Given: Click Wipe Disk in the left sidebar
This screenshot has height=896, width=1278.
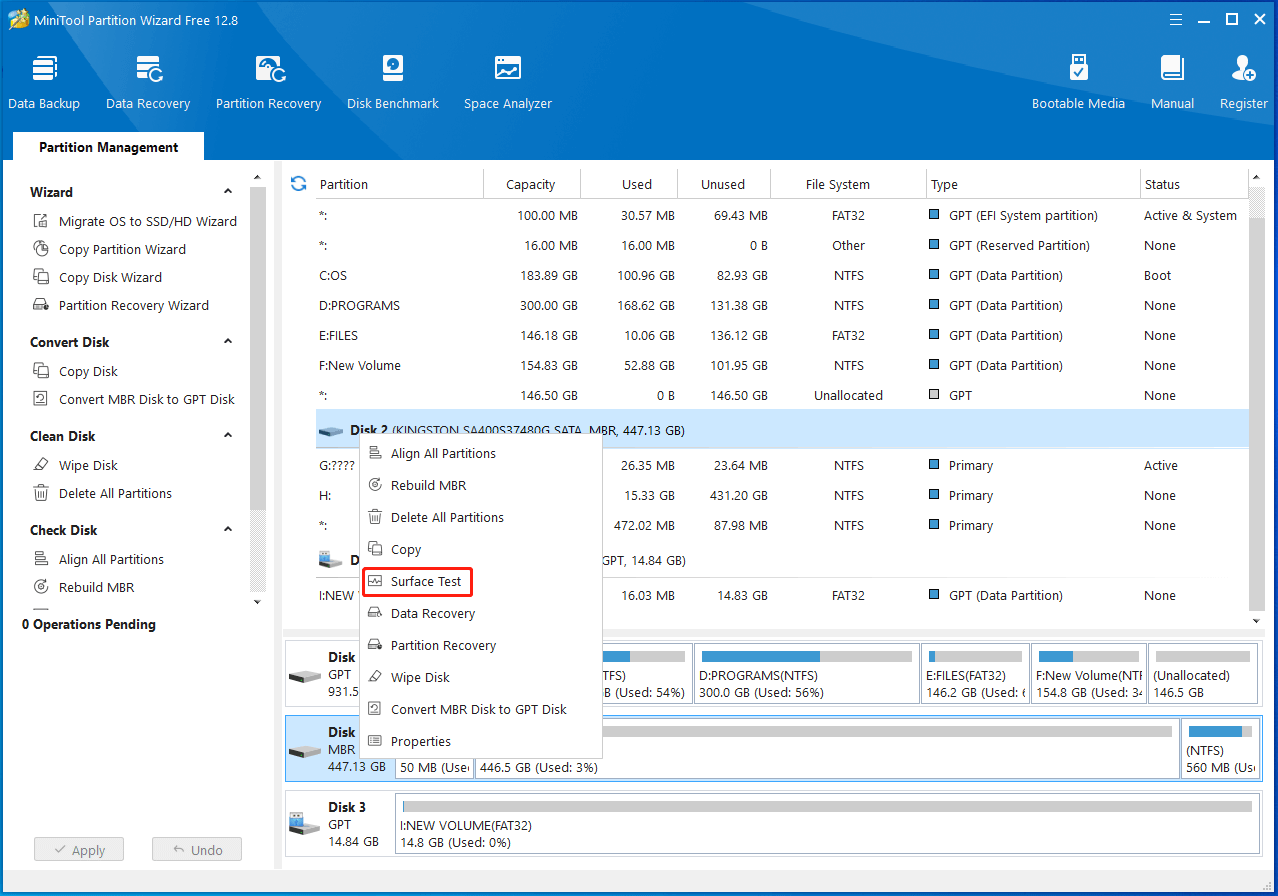Looking at the screenshot, I should (x=88, y=465).
